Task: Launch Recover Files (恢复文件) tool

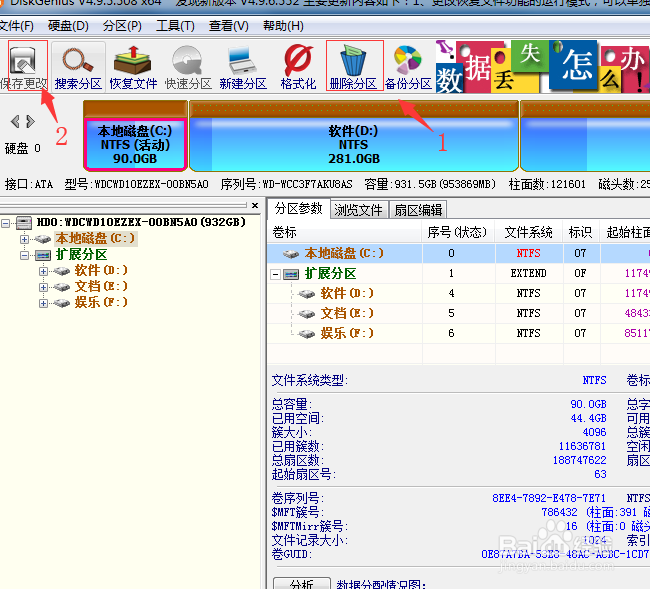Action: tap(133, 66)
